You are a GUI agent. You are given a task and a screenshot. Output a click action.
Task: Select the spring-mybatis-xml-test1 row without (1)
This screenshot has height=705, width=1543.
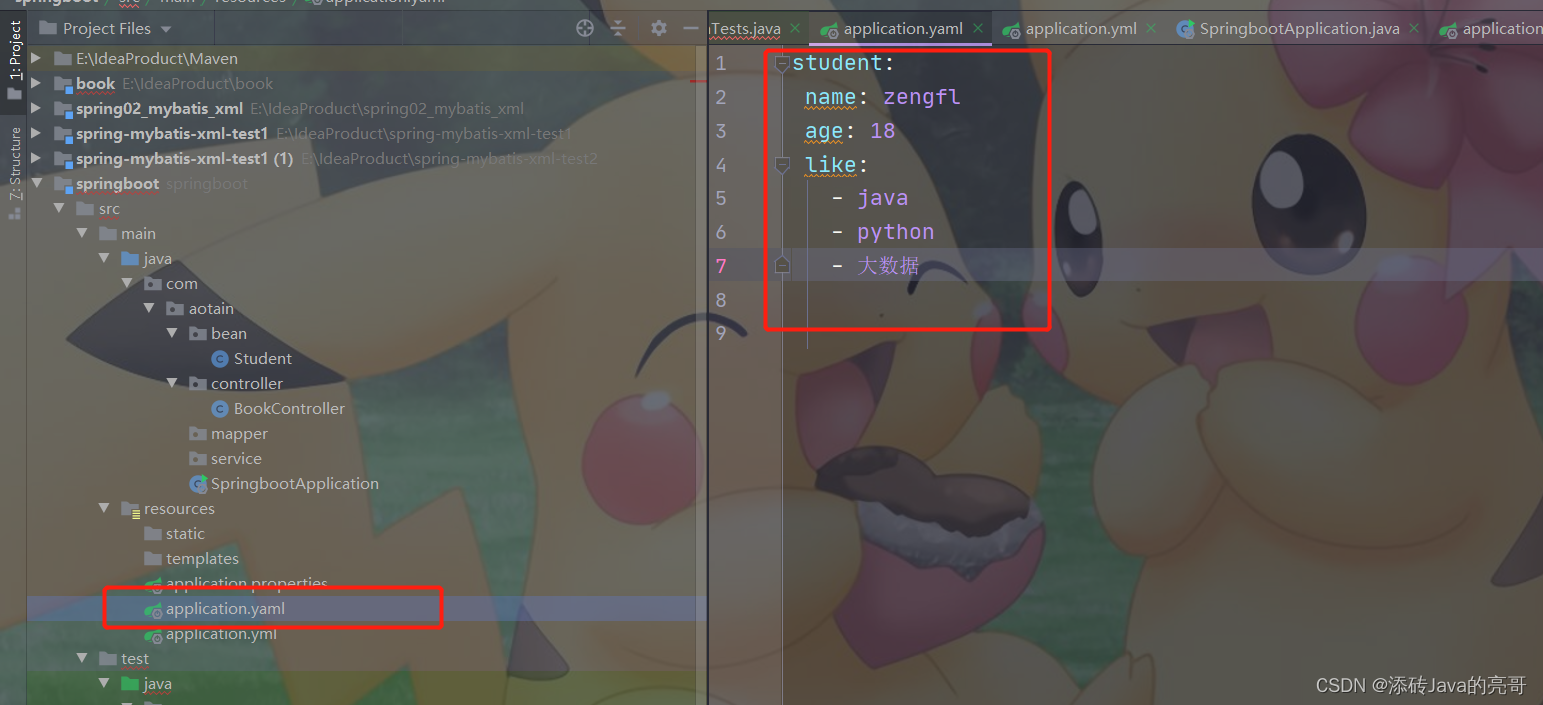point(172,134)
